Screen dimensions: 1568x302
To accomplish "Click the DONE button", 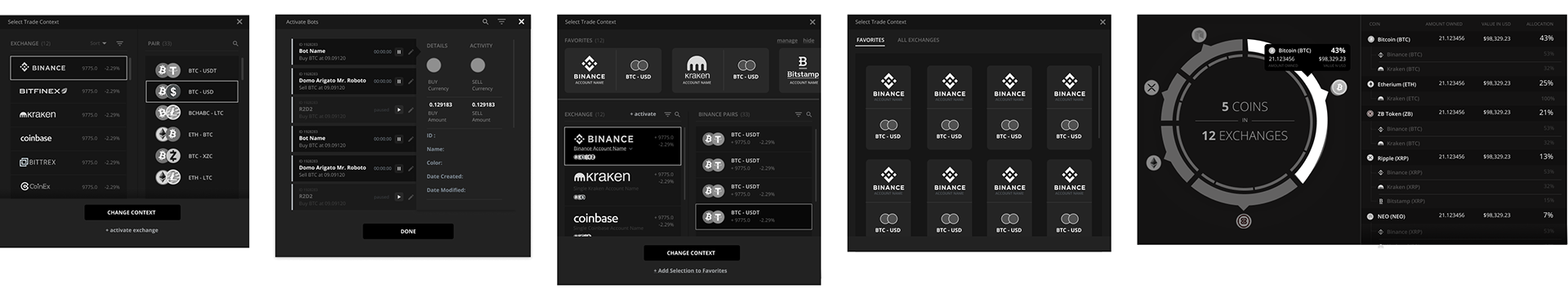I will (408, 231).
